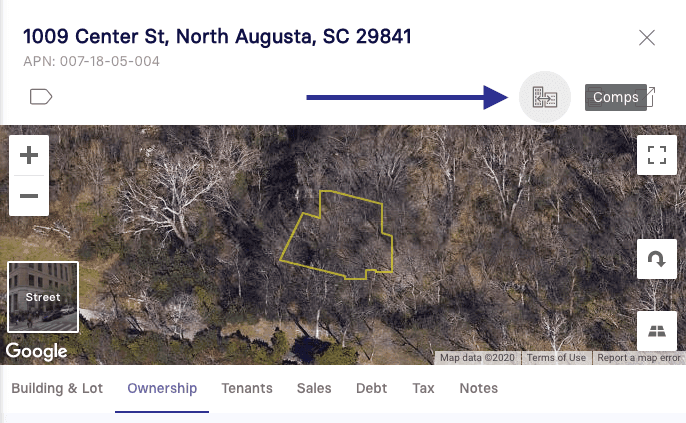Viewport: 686px width, 423px height.
Task: Click the tag label icon
Action: point(41,97)
